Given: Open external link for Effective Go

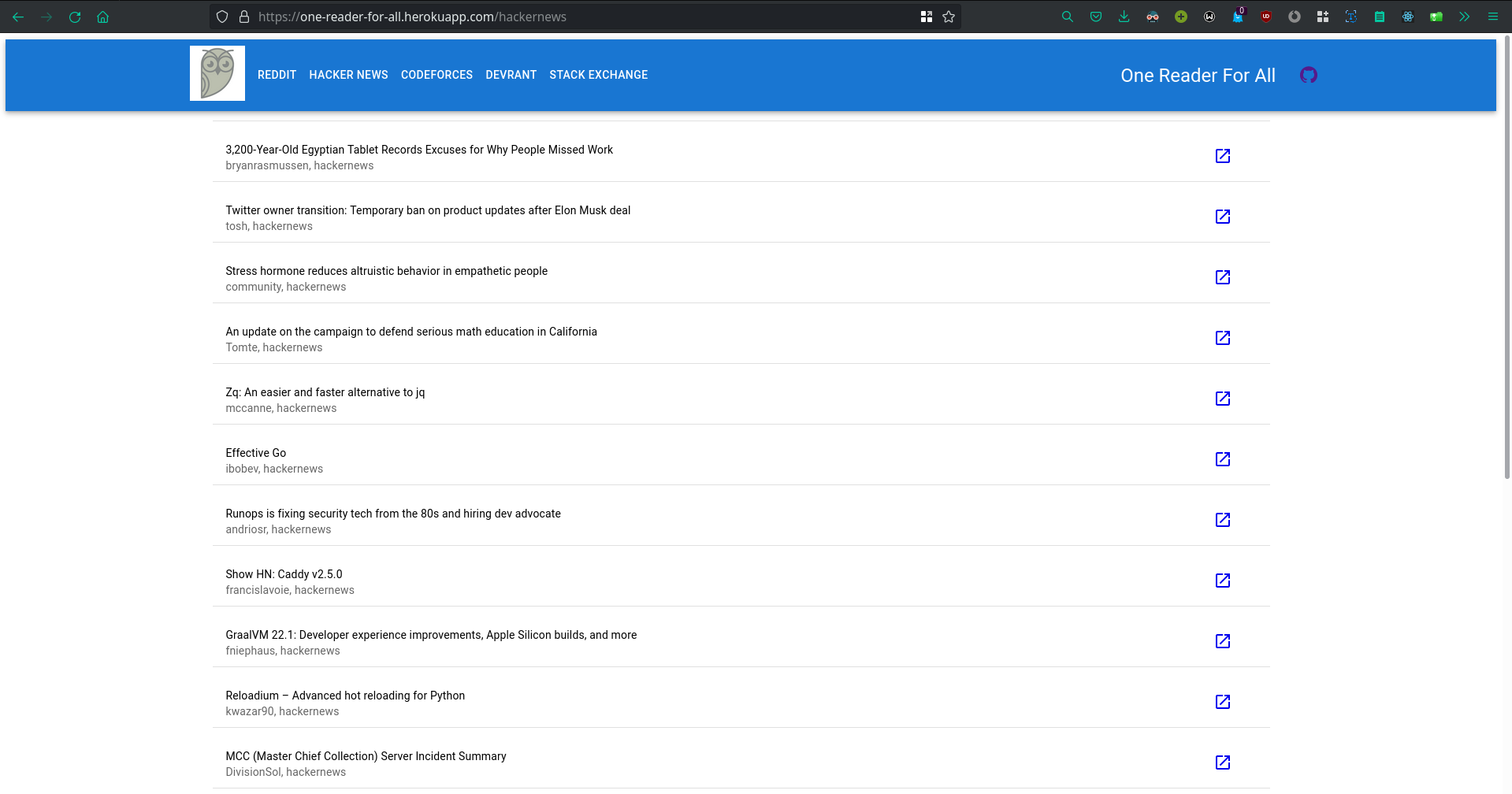Looking at the screenshot, I should click(x=1223, y=459).
